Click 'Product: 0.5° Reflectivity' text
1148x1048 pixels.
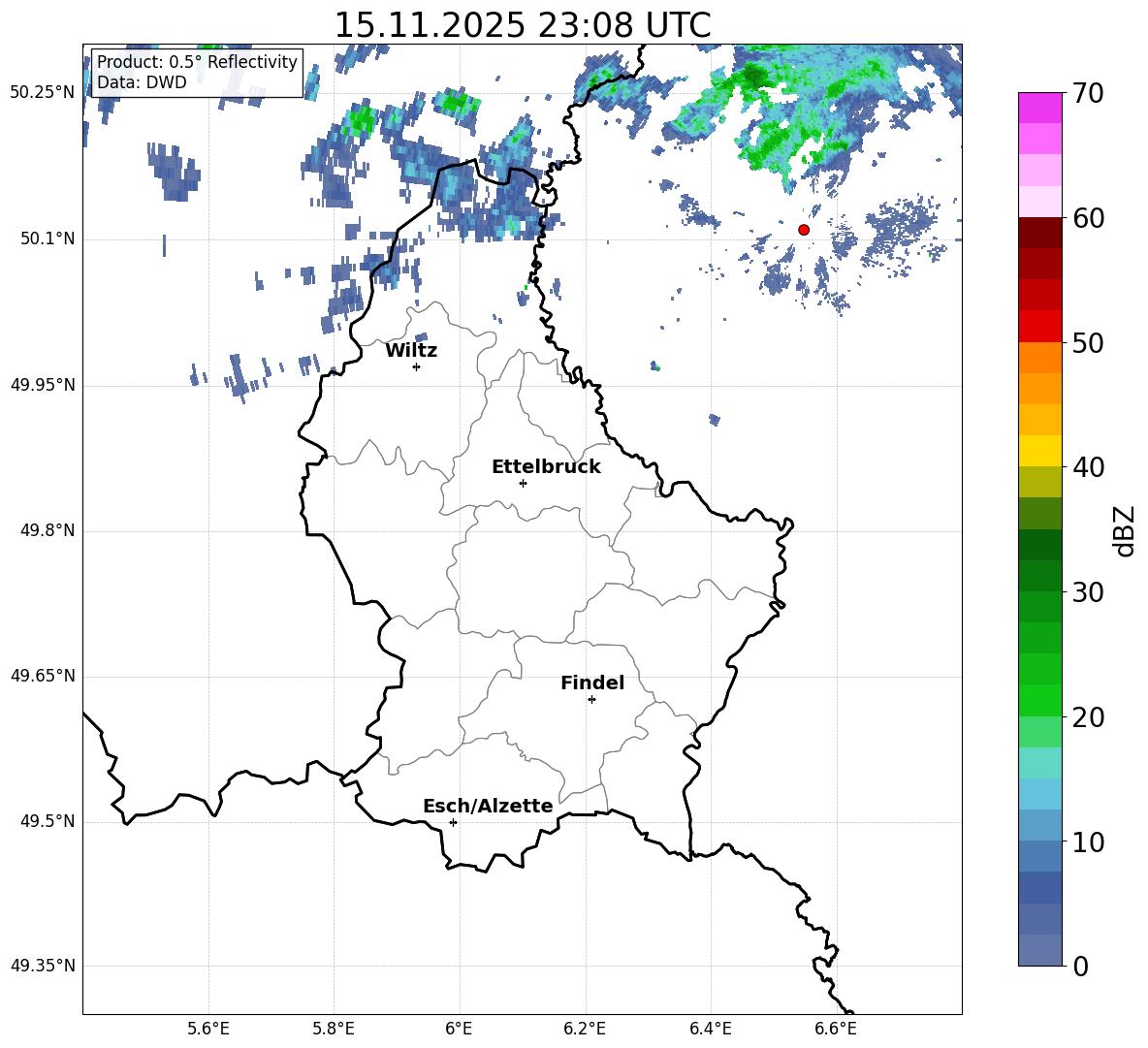click(197, 61)
